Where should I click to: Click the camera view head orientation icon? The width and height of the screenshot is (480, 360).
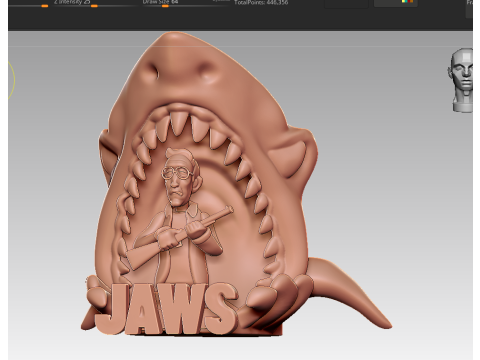pyautogui.click(x=461, y=80)
